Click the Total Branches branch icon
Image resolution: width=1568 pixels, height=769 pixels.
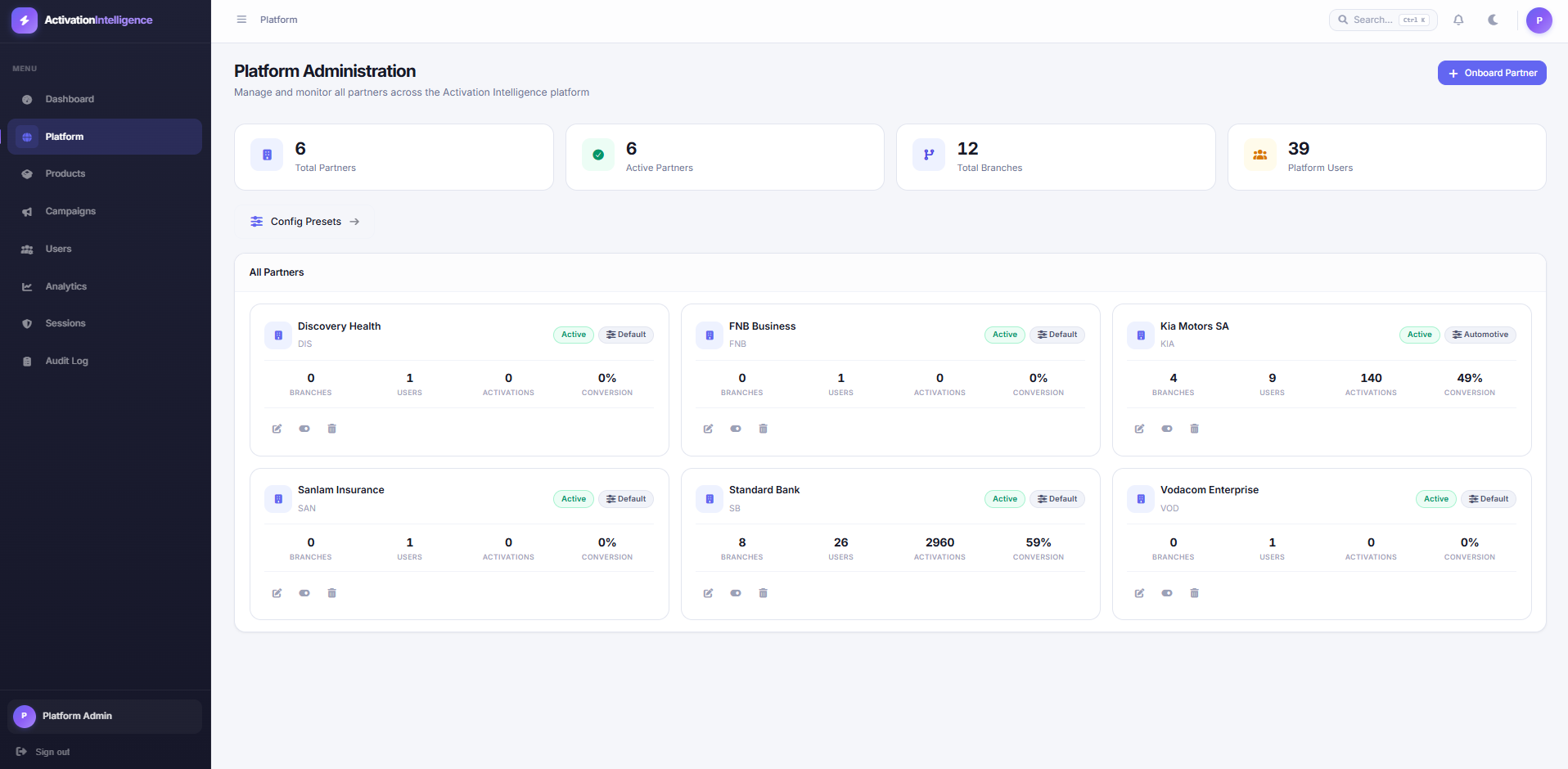[x=929, y=155]
